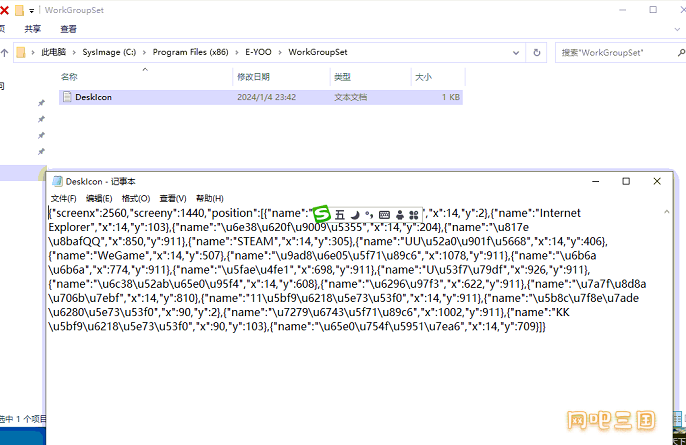Viewport: 686px width, 445px height.
Task: Maximize the WorkGroupSet Explorer window
Action: (x=653, y=10)
